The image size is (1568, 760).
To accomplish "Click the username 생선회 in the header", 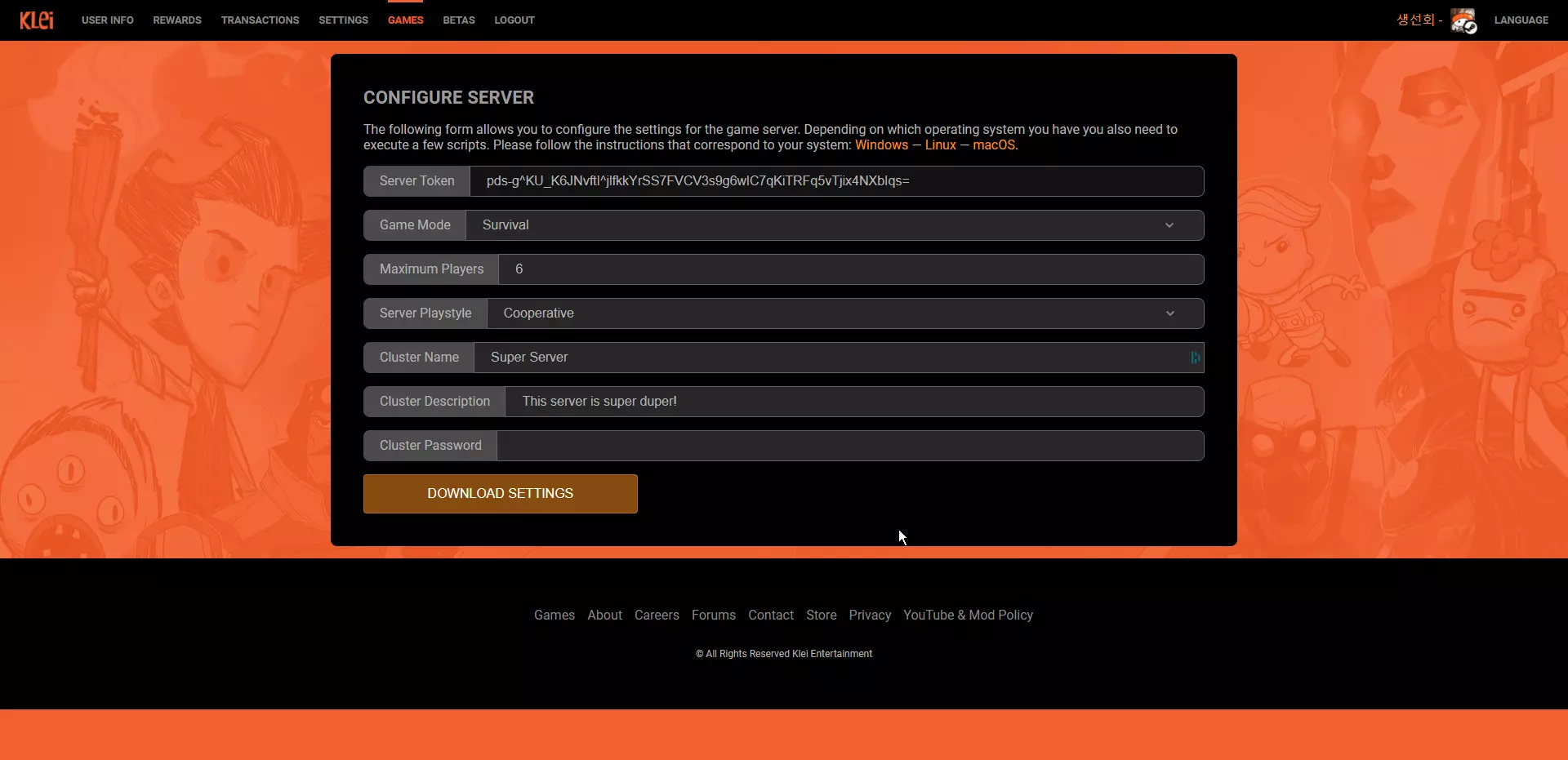I will pos(1415,20).
